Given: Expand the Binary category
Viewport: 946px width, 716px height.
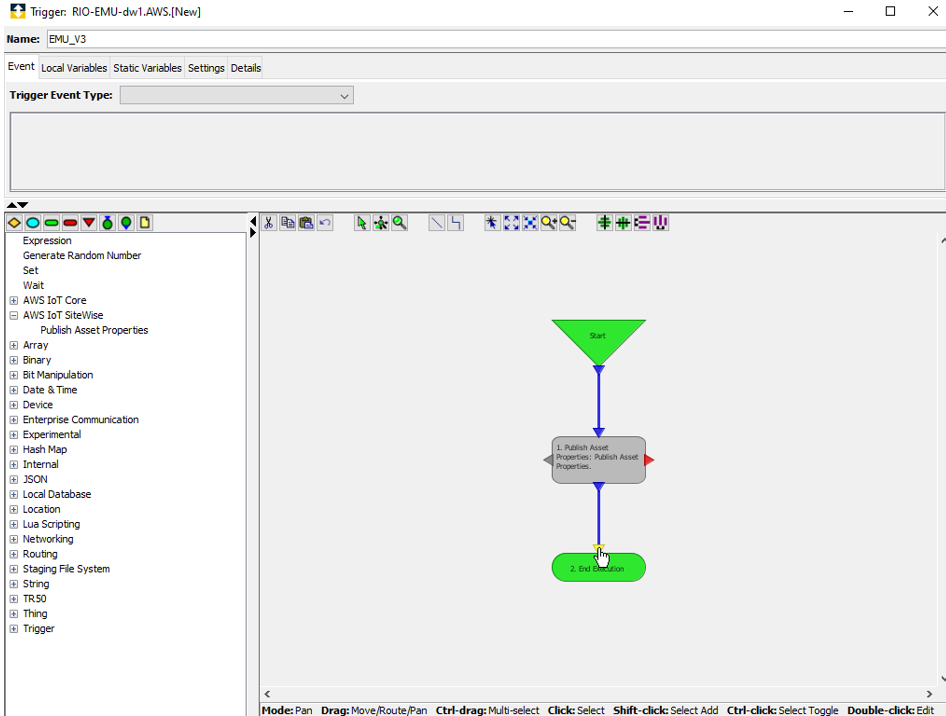Looking at the screenshot, I should (x=14, y=360).
